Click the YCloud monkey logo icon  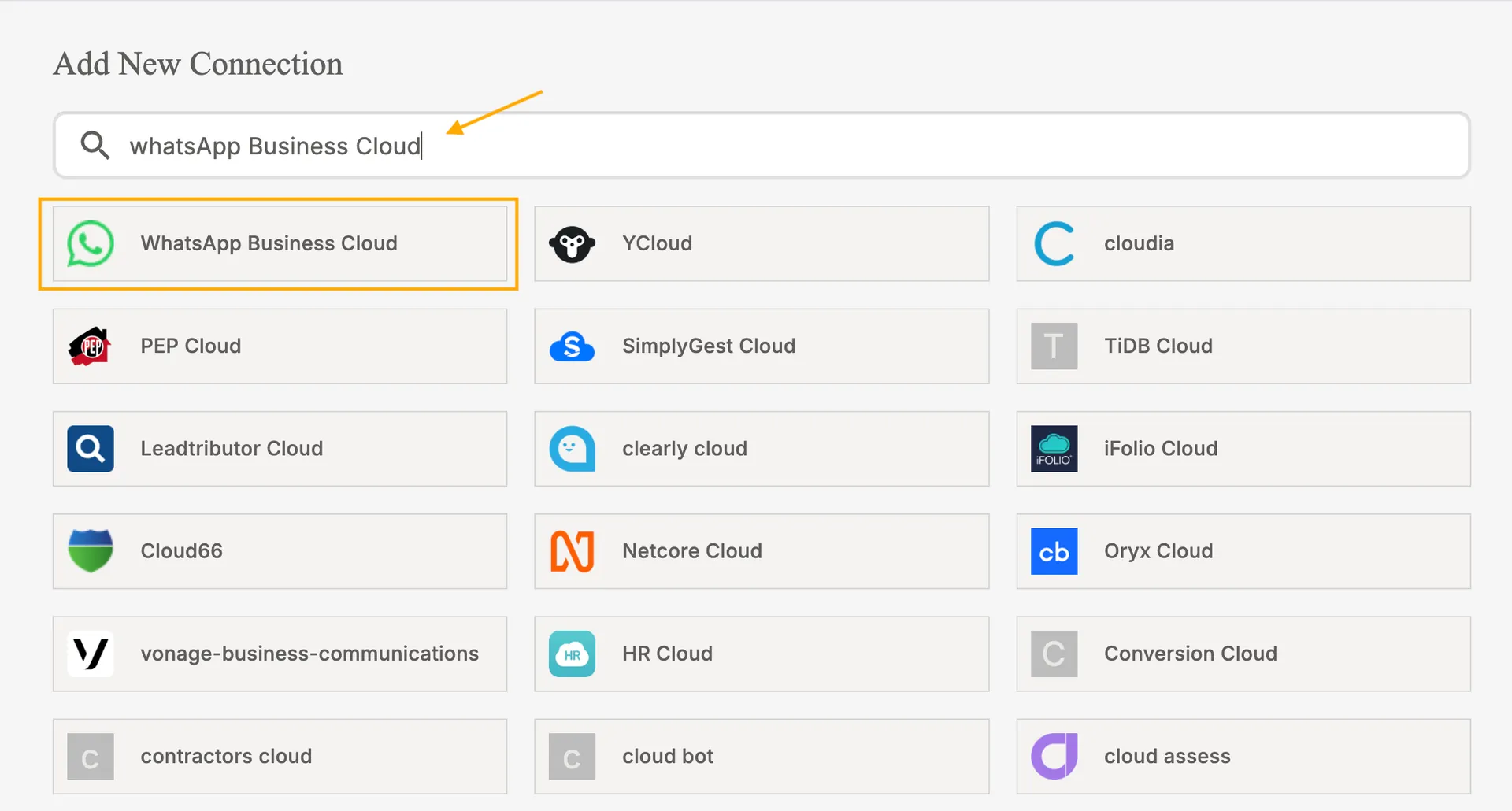click(x=572, y=244)
